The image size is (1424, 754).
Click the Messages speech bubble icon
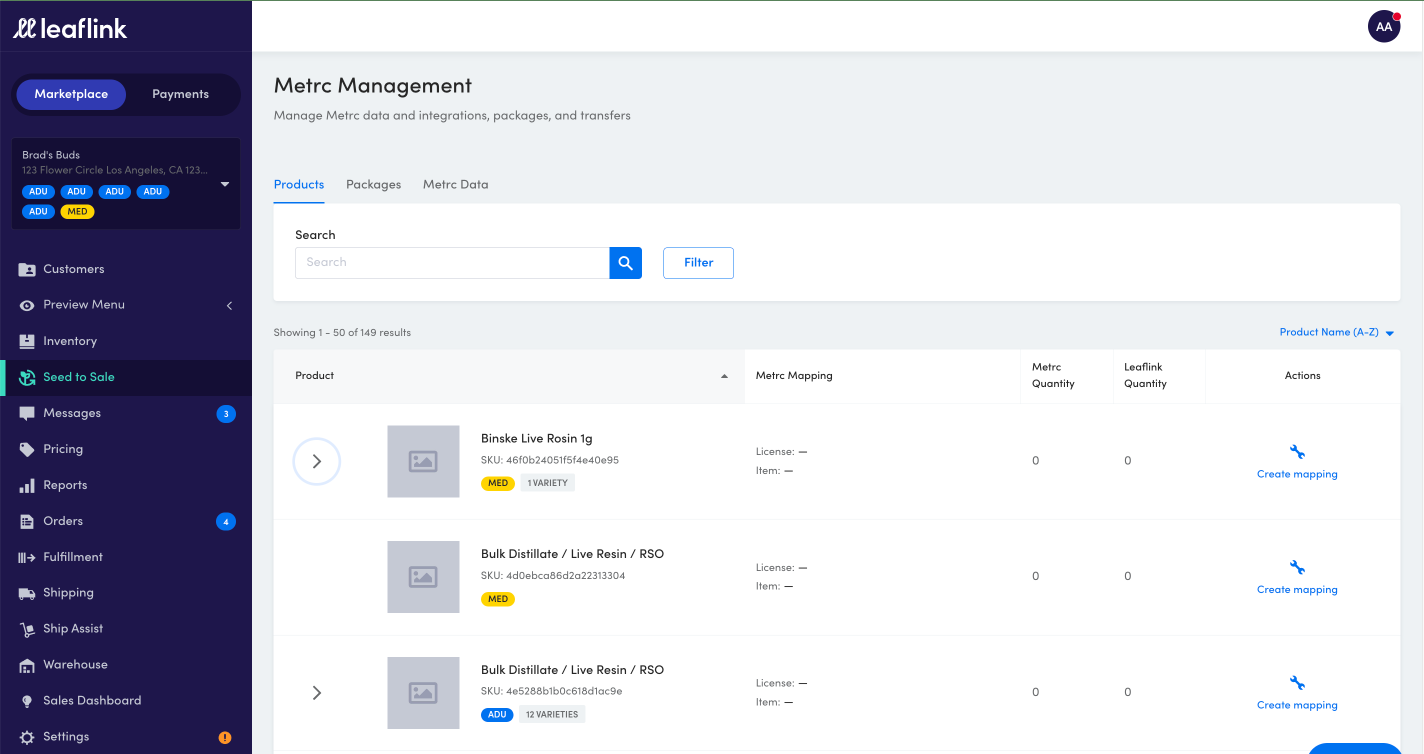pyautogui.click(x=27, y=413)
